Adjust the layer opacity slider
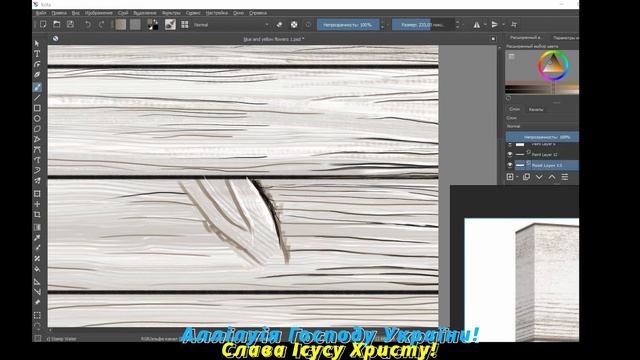The height and width of the screenshot is (360, 640). pyautogui.click(x=542, y=137)
